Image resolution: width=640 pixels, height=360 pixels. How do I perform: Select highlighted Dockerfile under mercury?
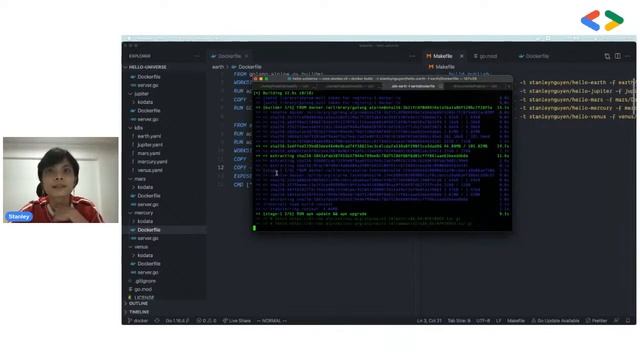(x=149, y=230)
